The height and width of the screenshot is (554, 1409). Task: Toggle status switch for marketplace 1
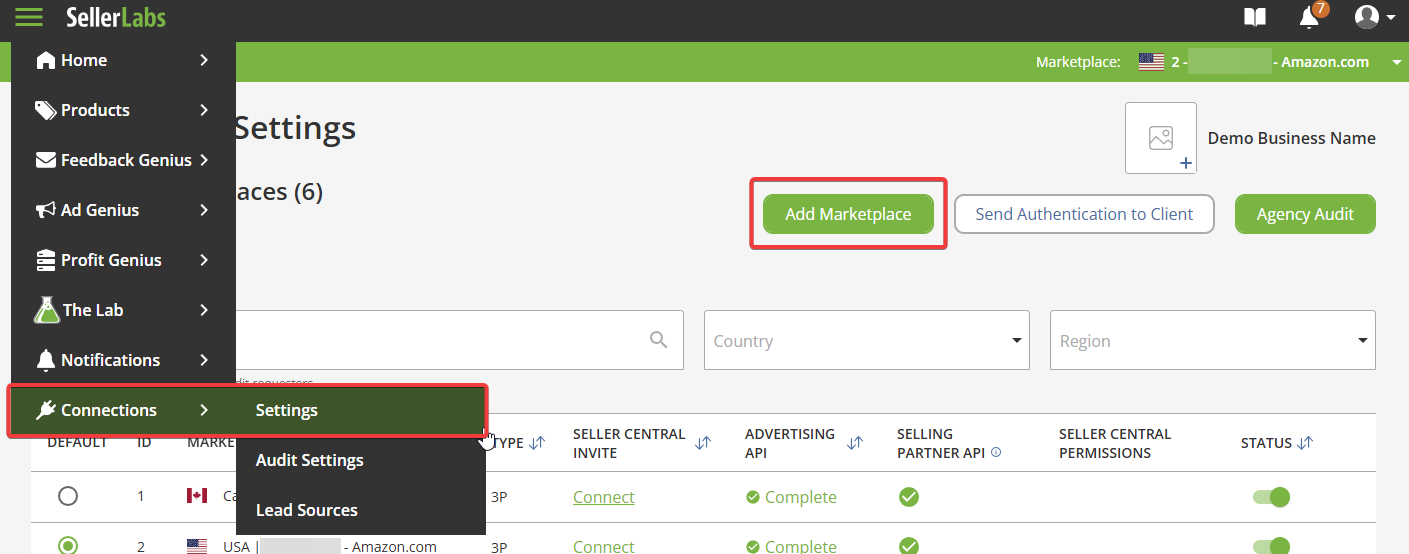tap(1271, 497)
